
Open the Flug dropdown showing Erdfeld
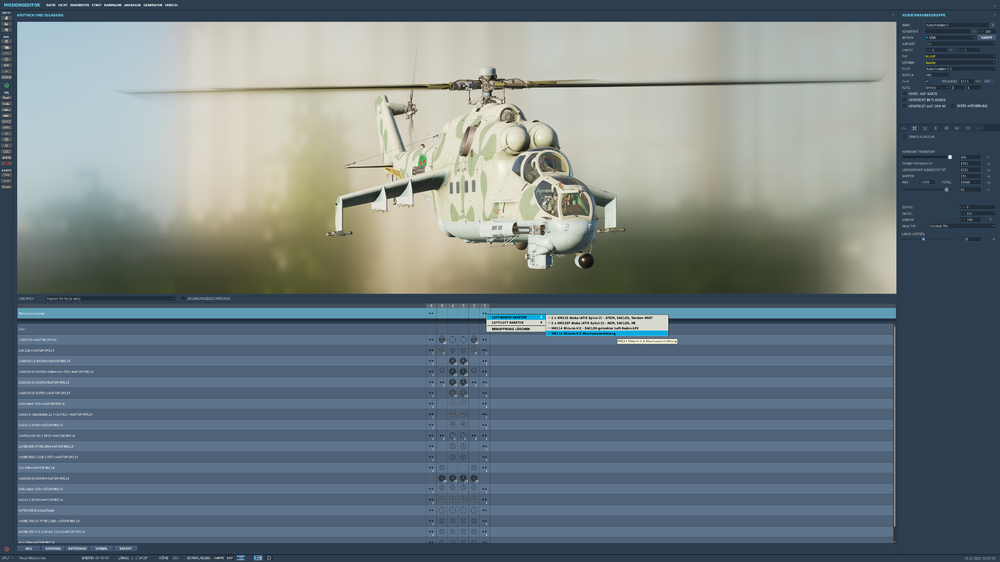[936, 87]
